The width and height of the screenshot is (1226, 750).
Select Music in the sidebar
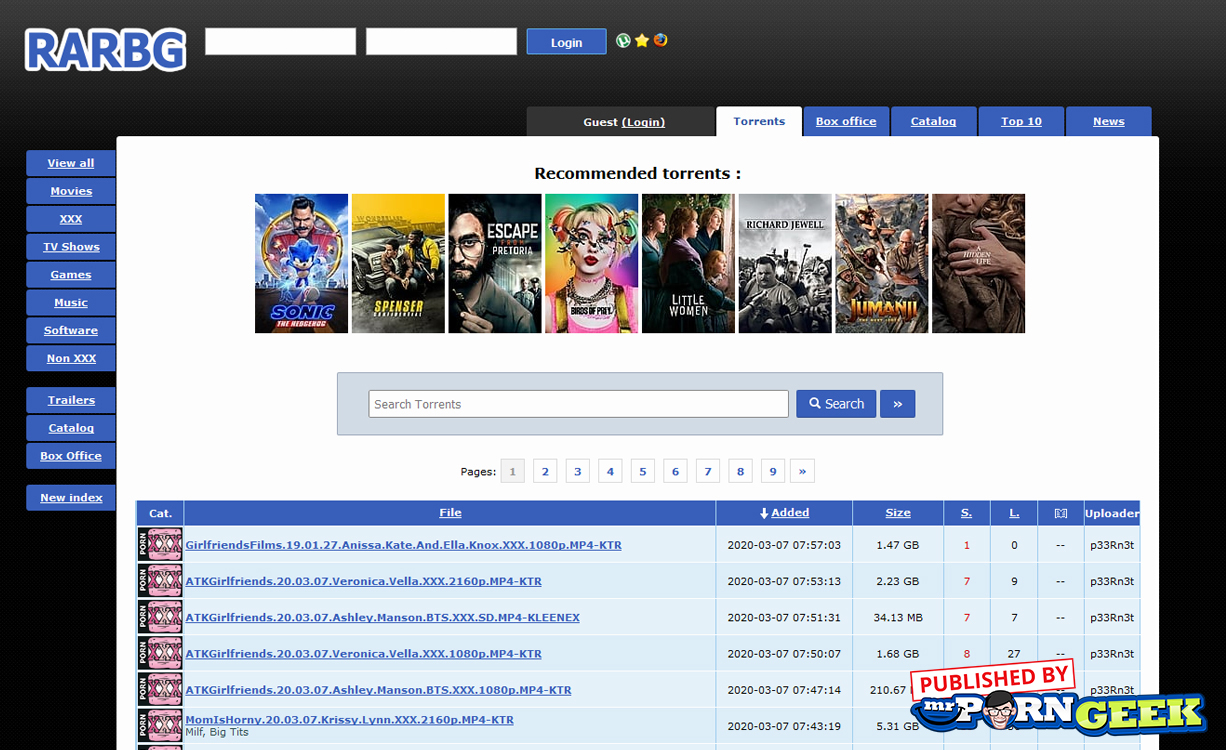(71, 303)
